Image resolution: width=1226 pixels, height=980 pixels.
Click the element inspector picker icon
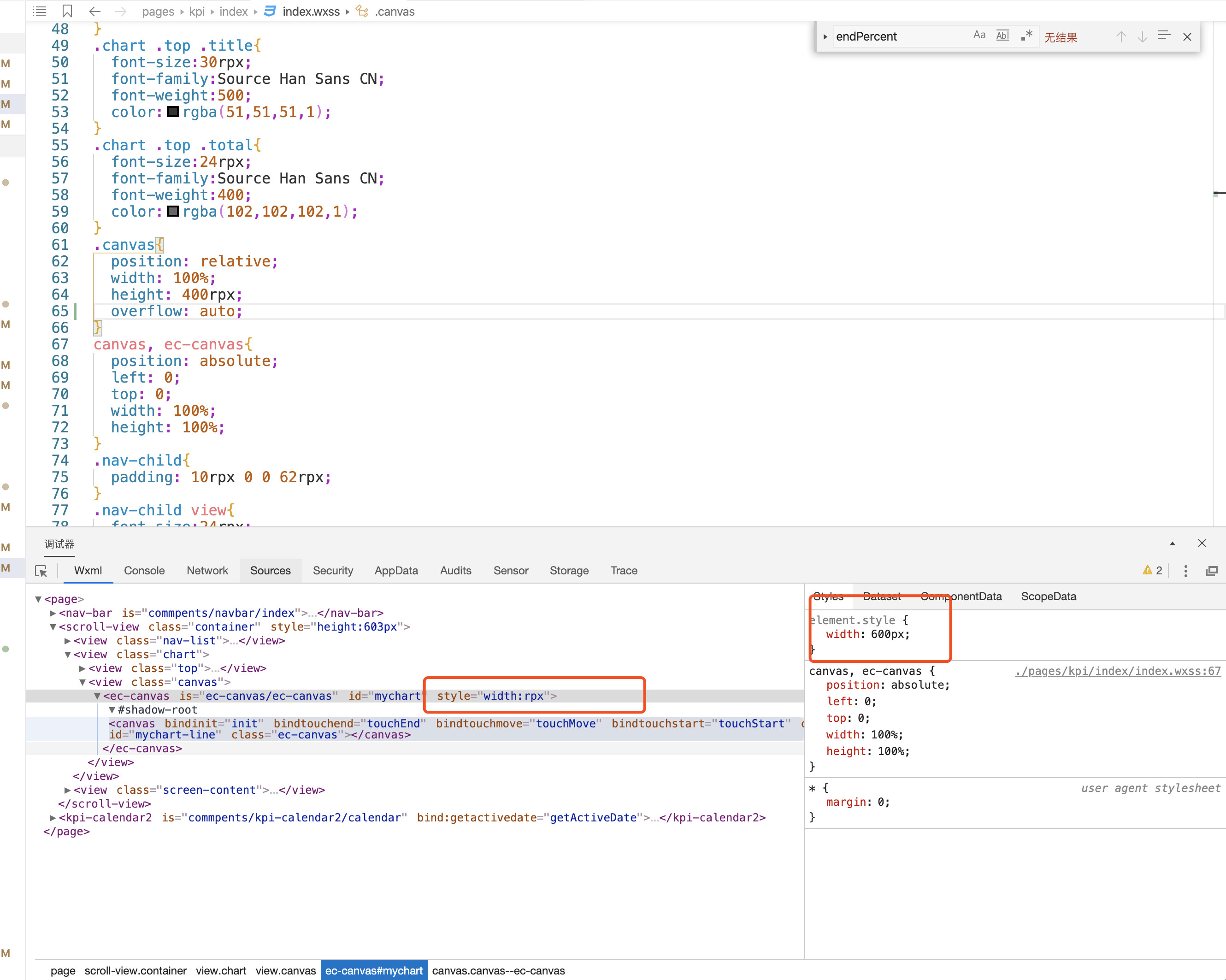[41, 571]
